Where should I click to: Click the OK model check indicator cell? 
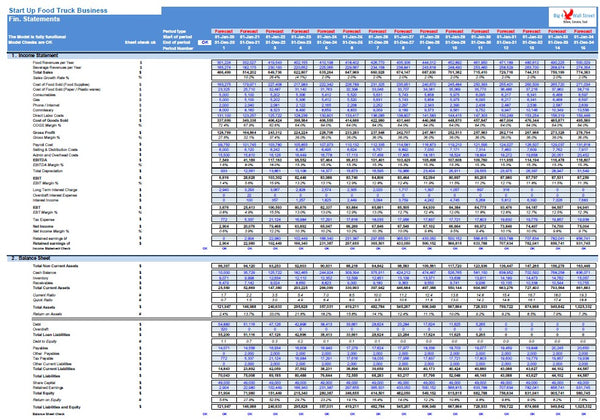(x=205, y=42)
